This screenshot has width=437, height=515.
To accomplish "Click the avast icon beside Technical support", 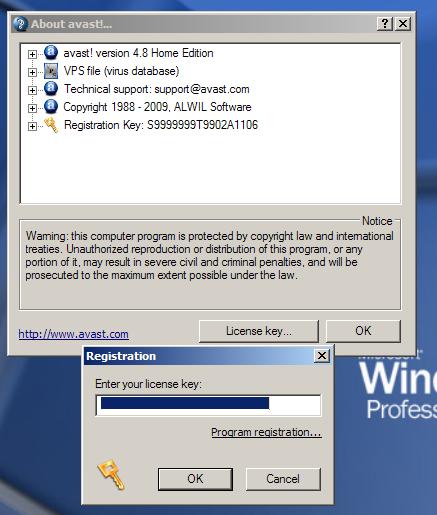I will [x=51, y=88].
